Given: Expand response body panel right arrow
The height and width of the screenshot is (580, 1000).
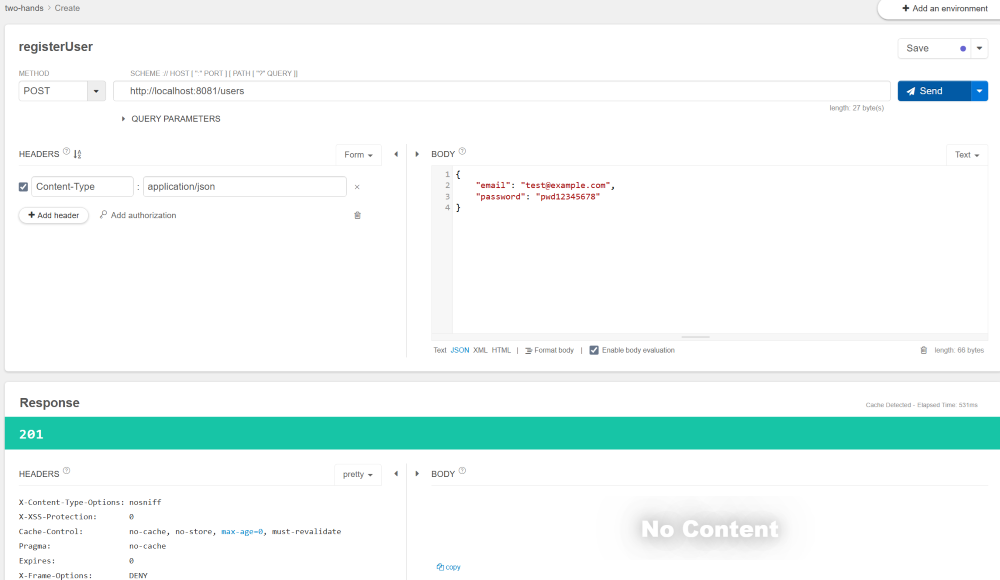Looking at the screenshot, I should [x=417, y=473].
